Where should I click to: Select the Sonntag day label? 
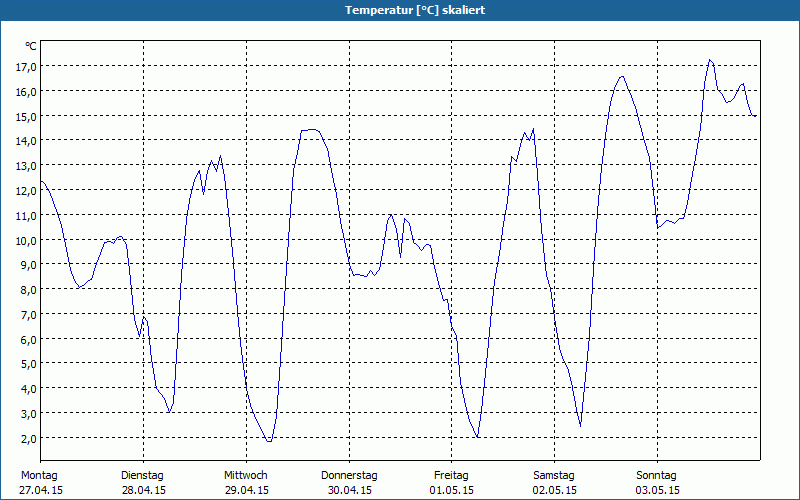[656, 475]
